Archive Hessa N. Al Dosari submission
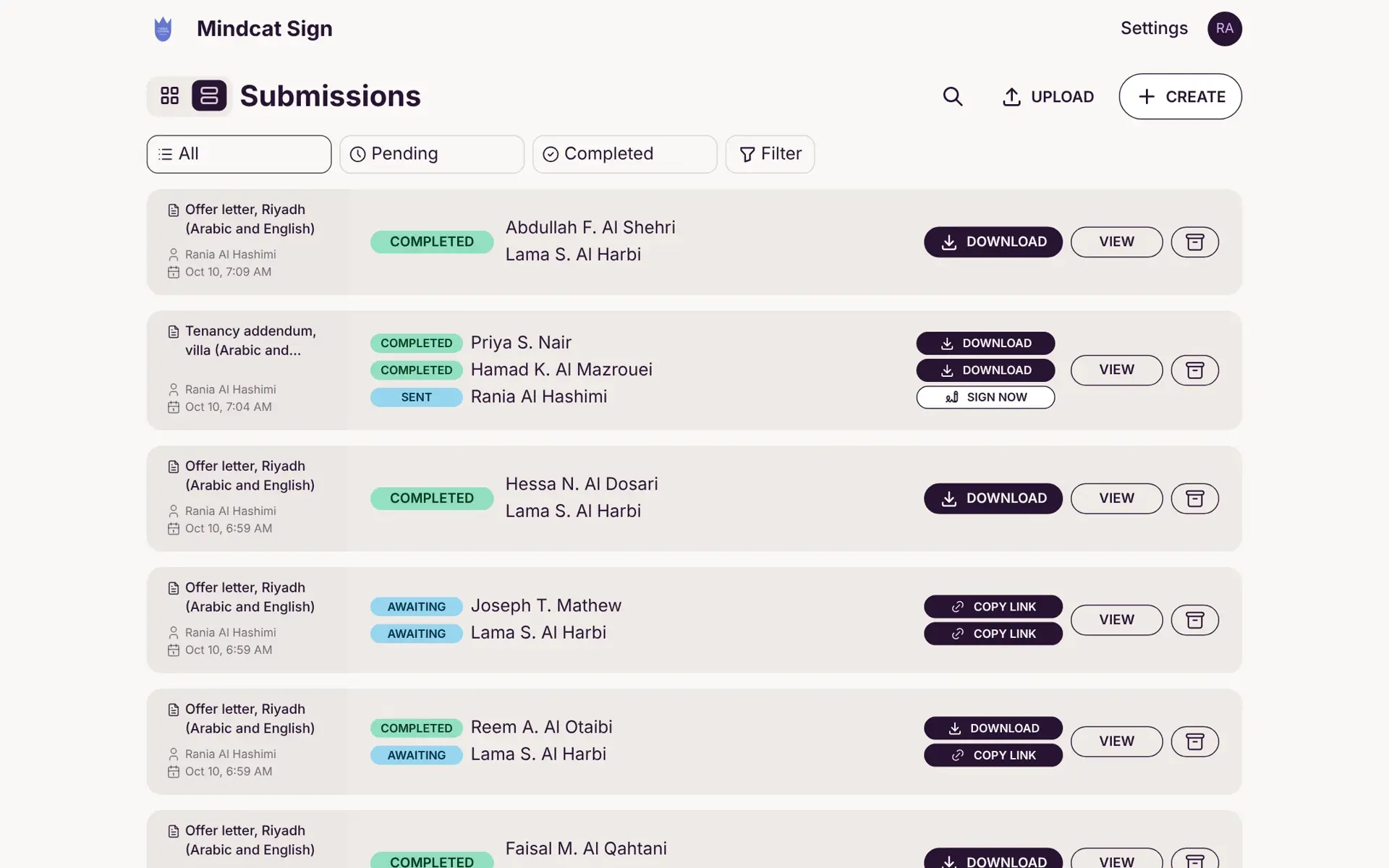 coord(1194,498)
